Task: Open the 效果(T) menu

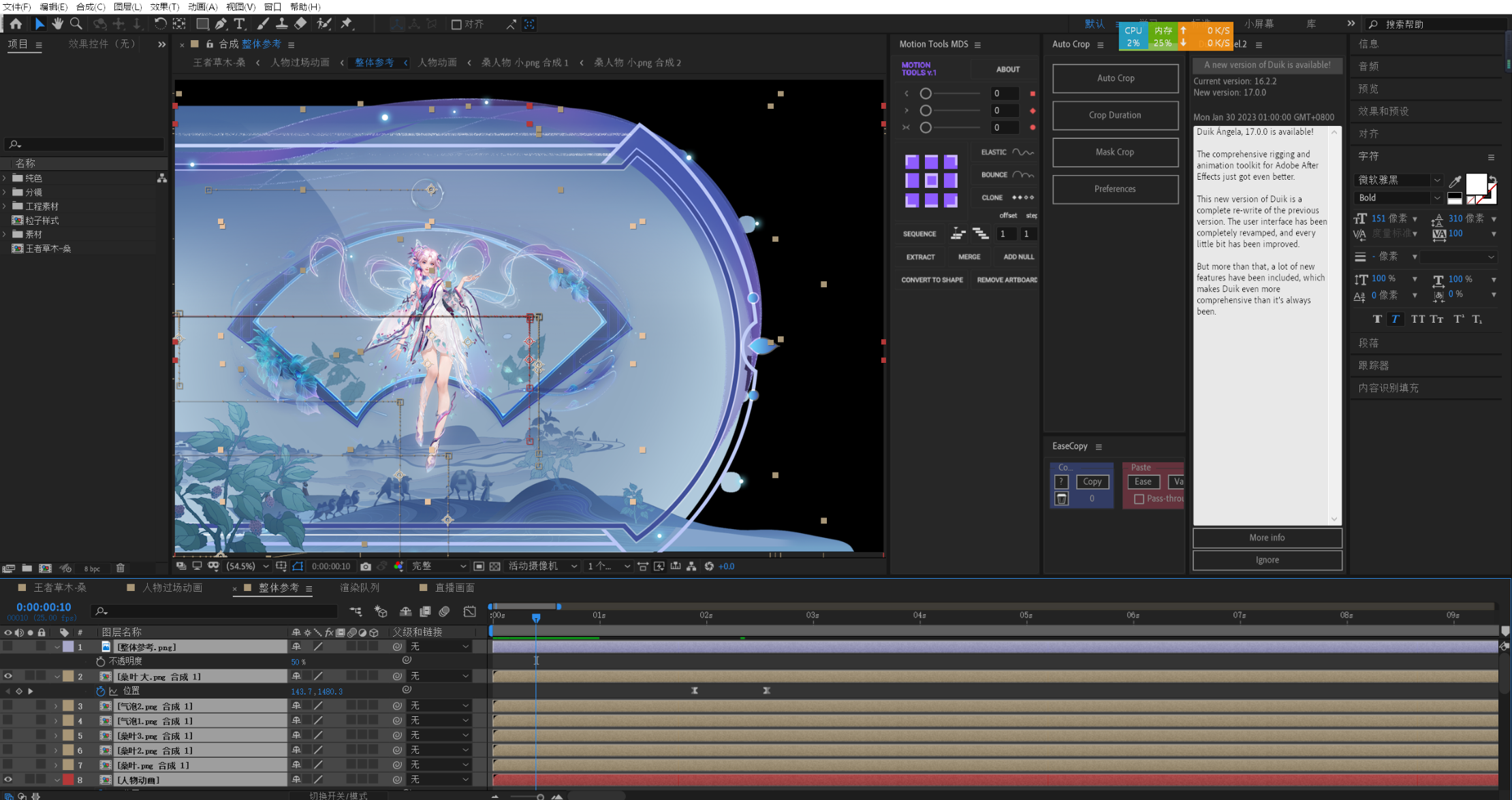Action: click(164, 7)
